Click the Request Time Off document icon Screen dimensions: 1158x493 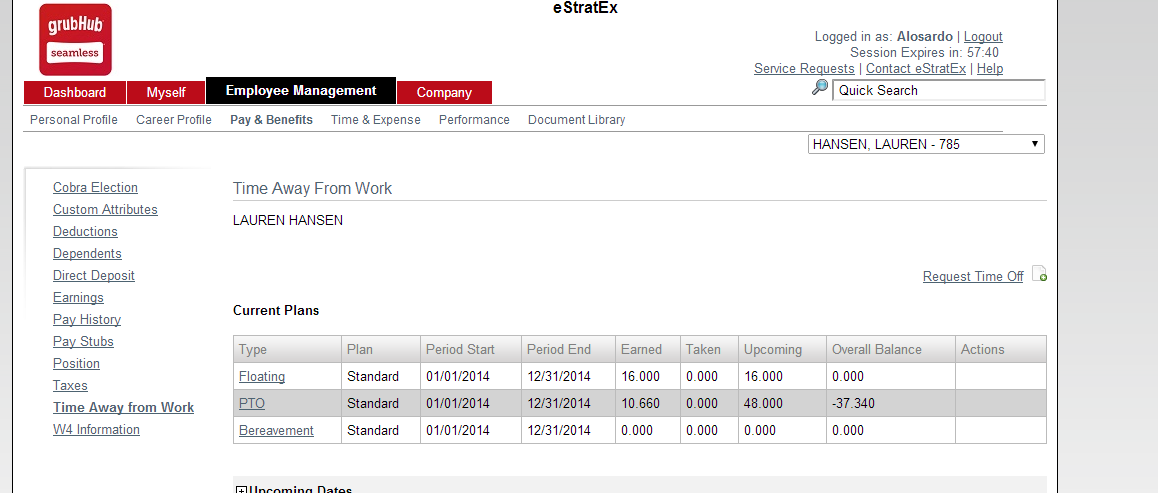(1039, 273)
